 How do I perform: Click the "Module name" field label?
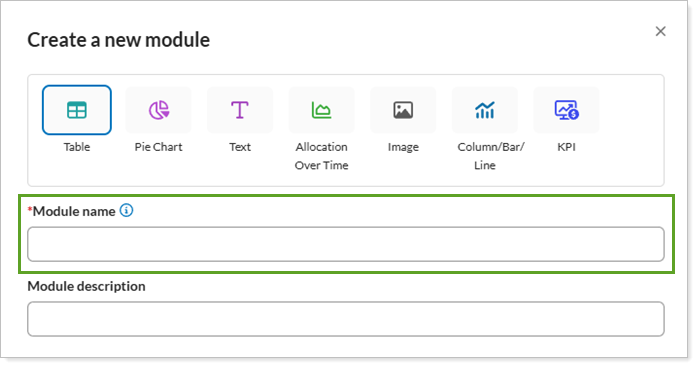(74, 211)
